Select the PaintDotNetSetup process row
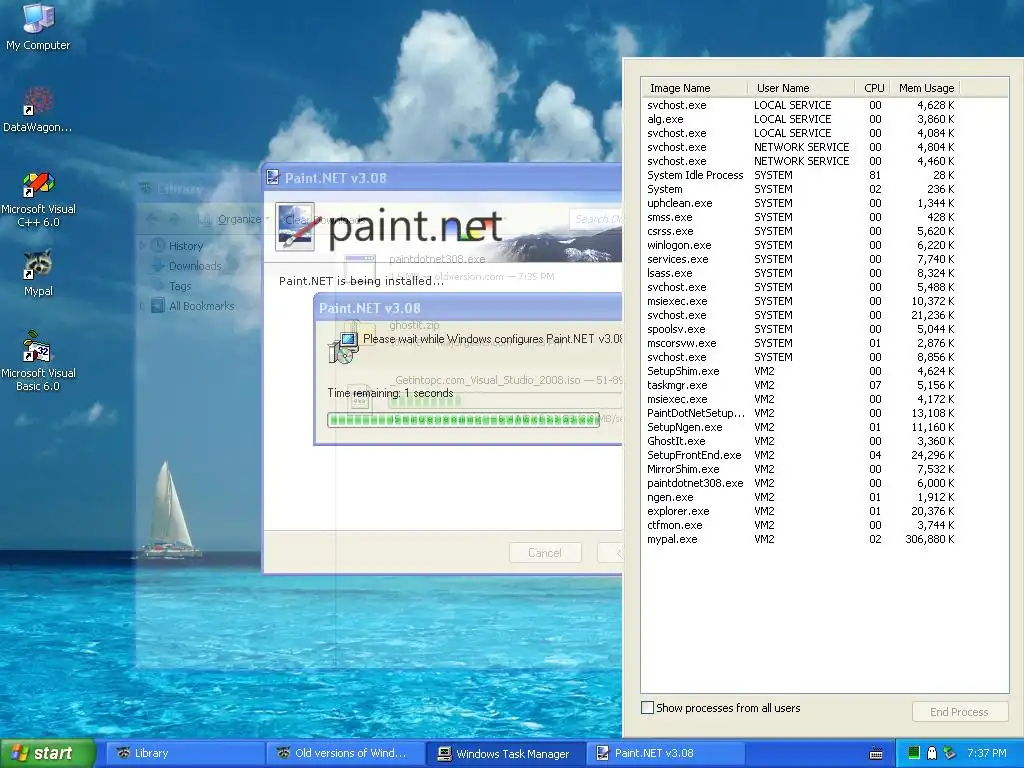The image size is (1024, 768). [801, 413]
